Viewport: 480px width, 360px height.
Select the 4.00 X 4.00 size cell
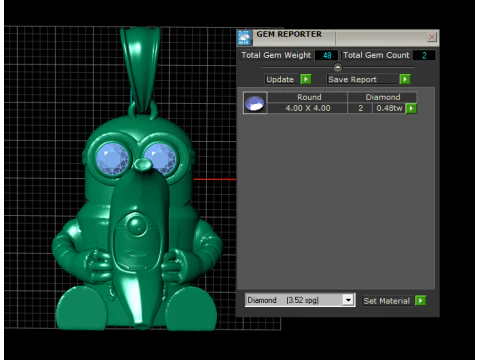pyautogui.click(x=308, y=108)
